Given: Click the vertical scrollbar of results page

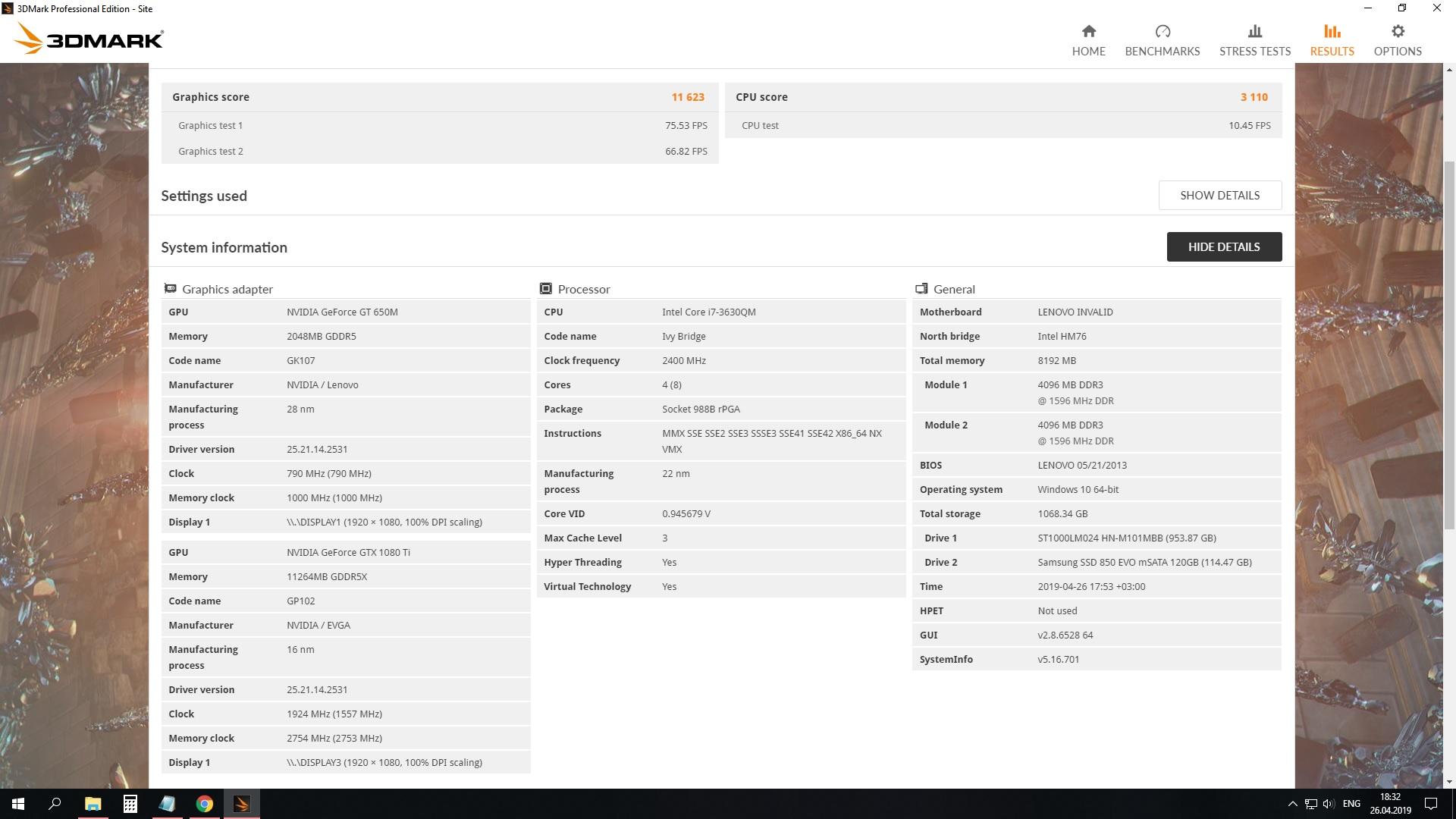Looking at the screenshot, I should [1449, 345].
